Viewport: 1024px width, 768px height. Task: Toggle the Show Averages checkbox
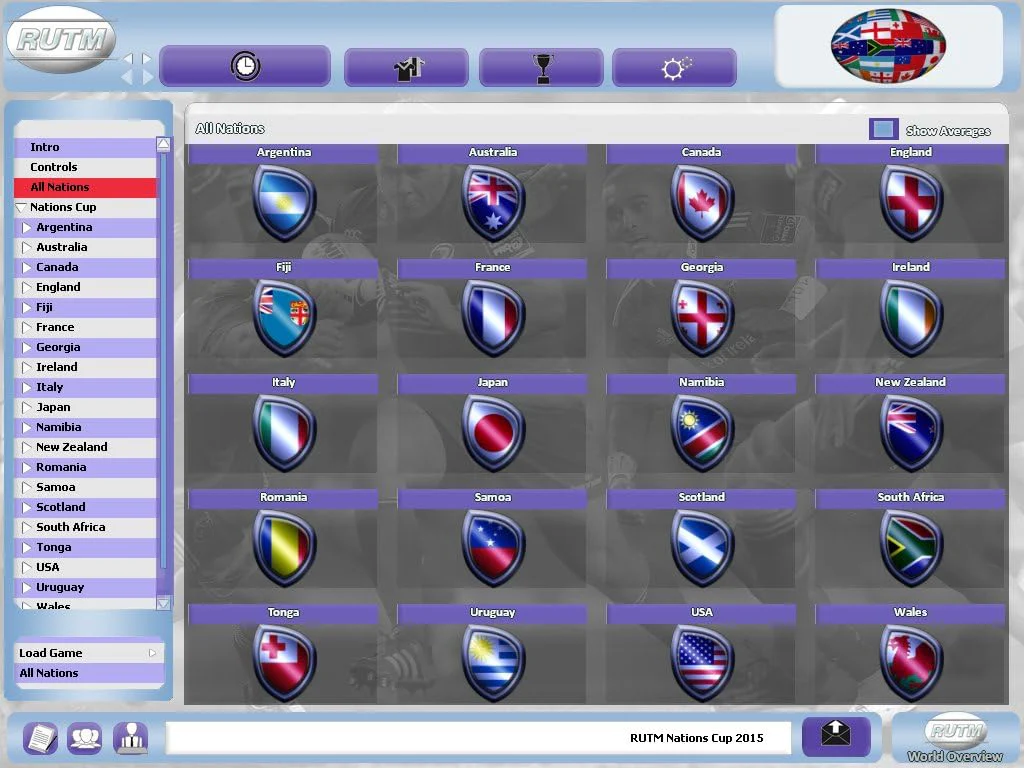click(x=884, y=129)
